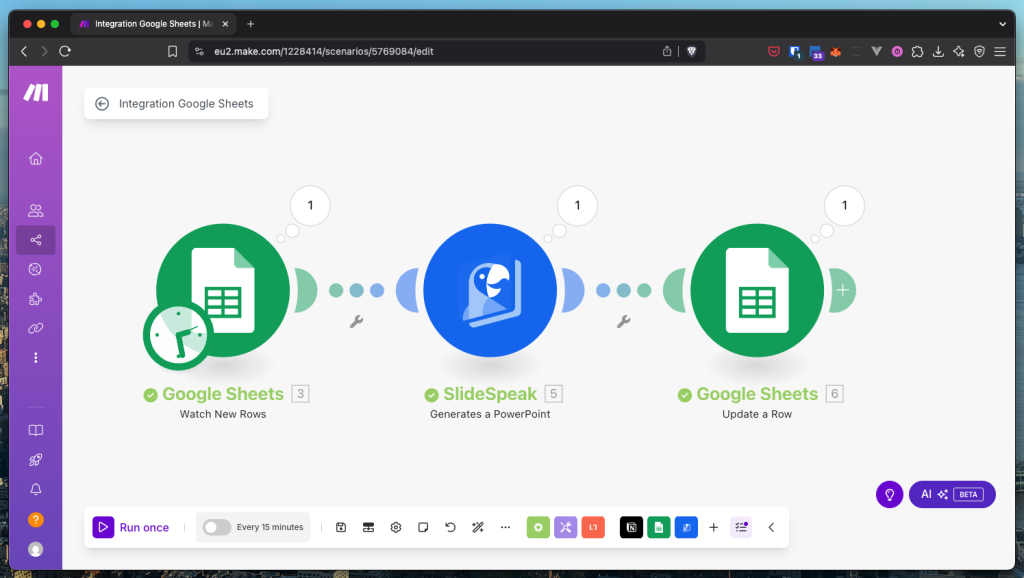Open the MetaMask fox extension icon
1024x578 pixels.
pos(836,52)
